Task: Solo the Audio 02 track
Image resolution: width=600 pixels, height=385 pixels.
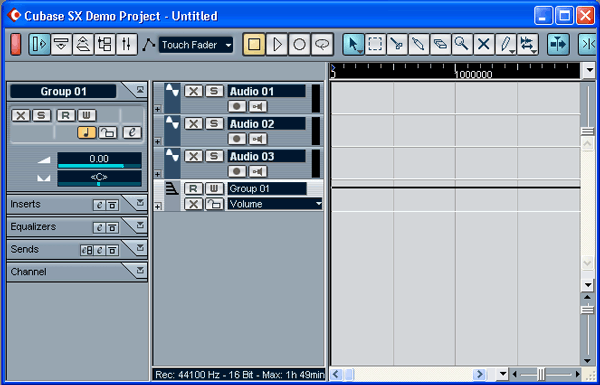Action: [x=215, y=124]
